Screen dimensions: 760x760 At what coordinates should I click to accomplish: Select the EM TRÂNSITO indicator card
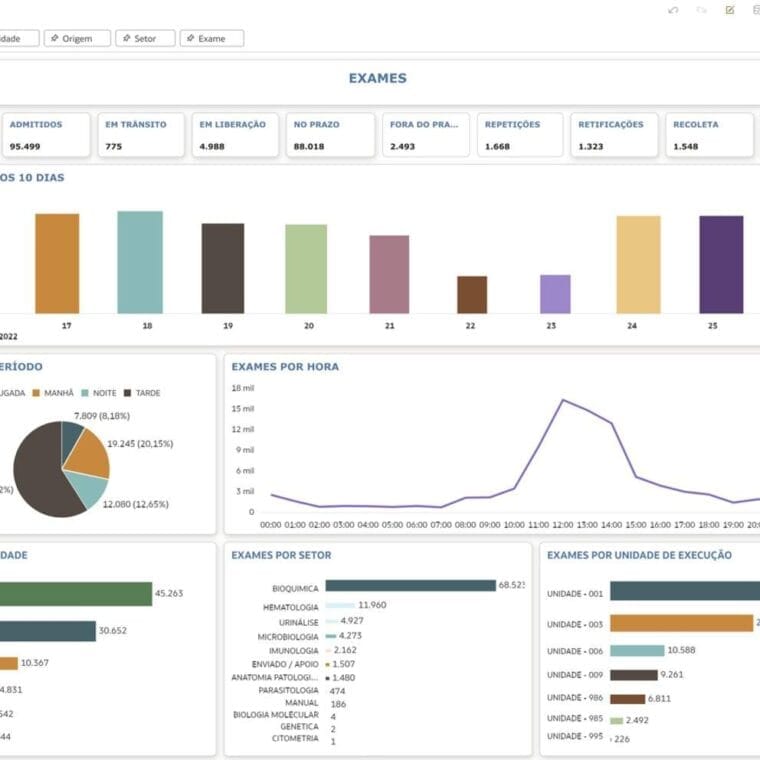(x=141, y=135)
